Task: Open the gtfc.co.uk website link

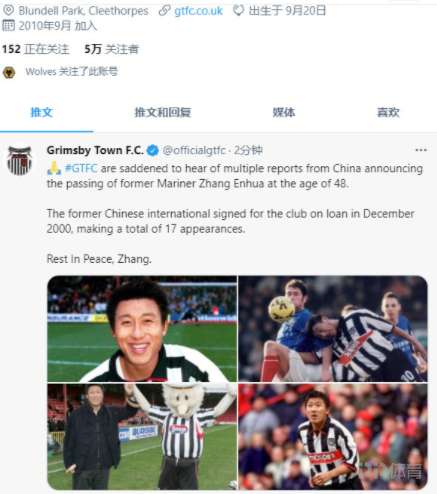Action: tap(198, 11)
